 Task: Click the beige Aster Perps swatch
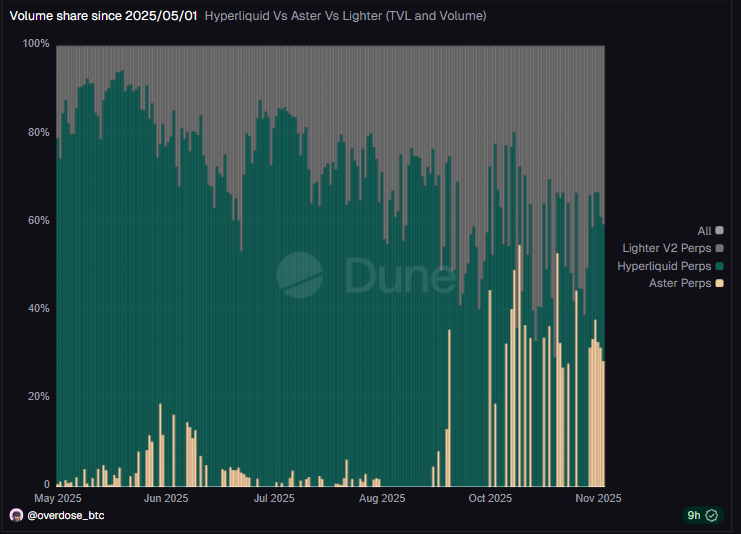click(x=720, y=283)
